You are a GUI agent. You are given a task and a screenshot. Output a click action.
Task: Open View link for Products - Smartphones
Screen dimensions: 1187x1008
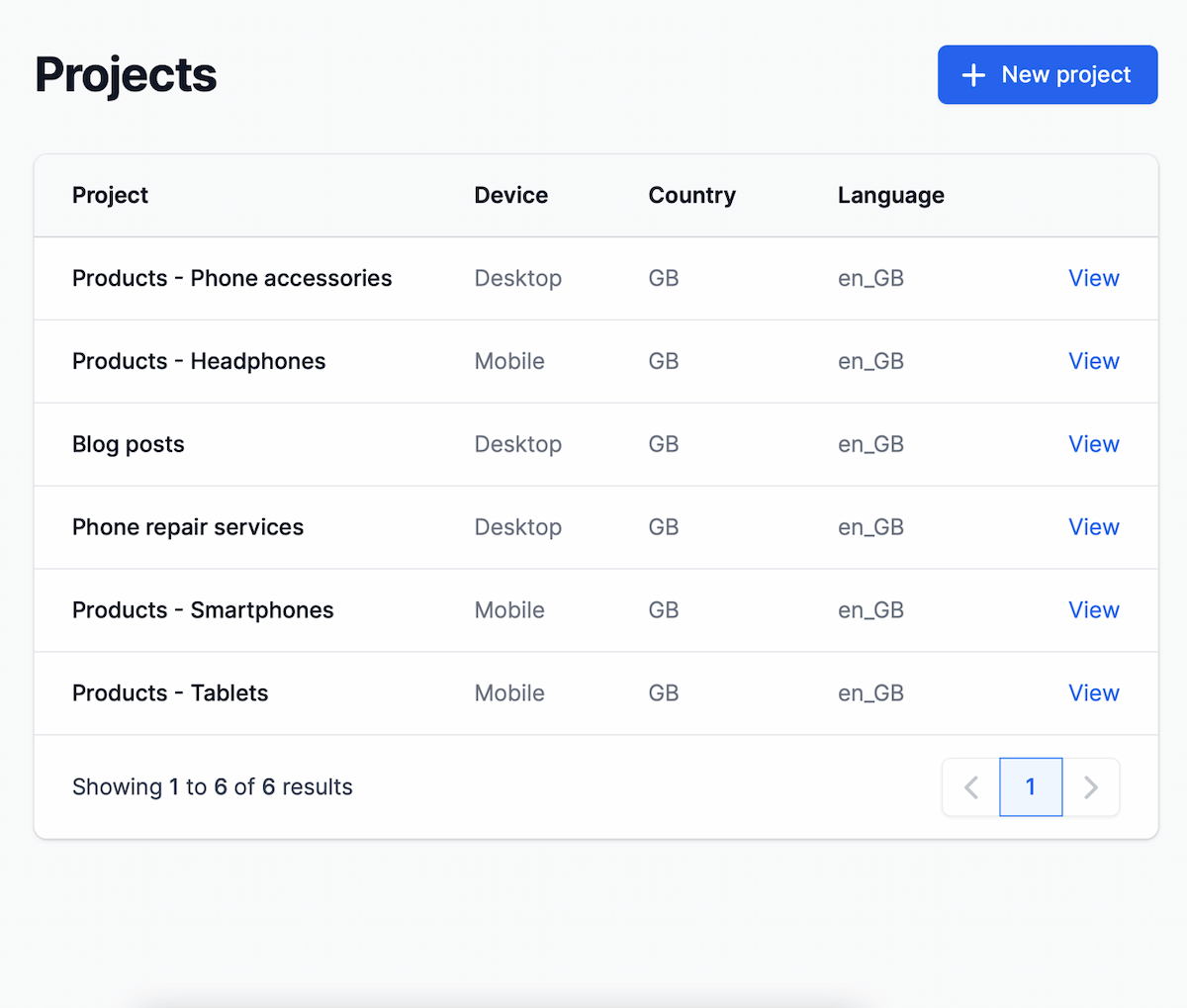1093,610
